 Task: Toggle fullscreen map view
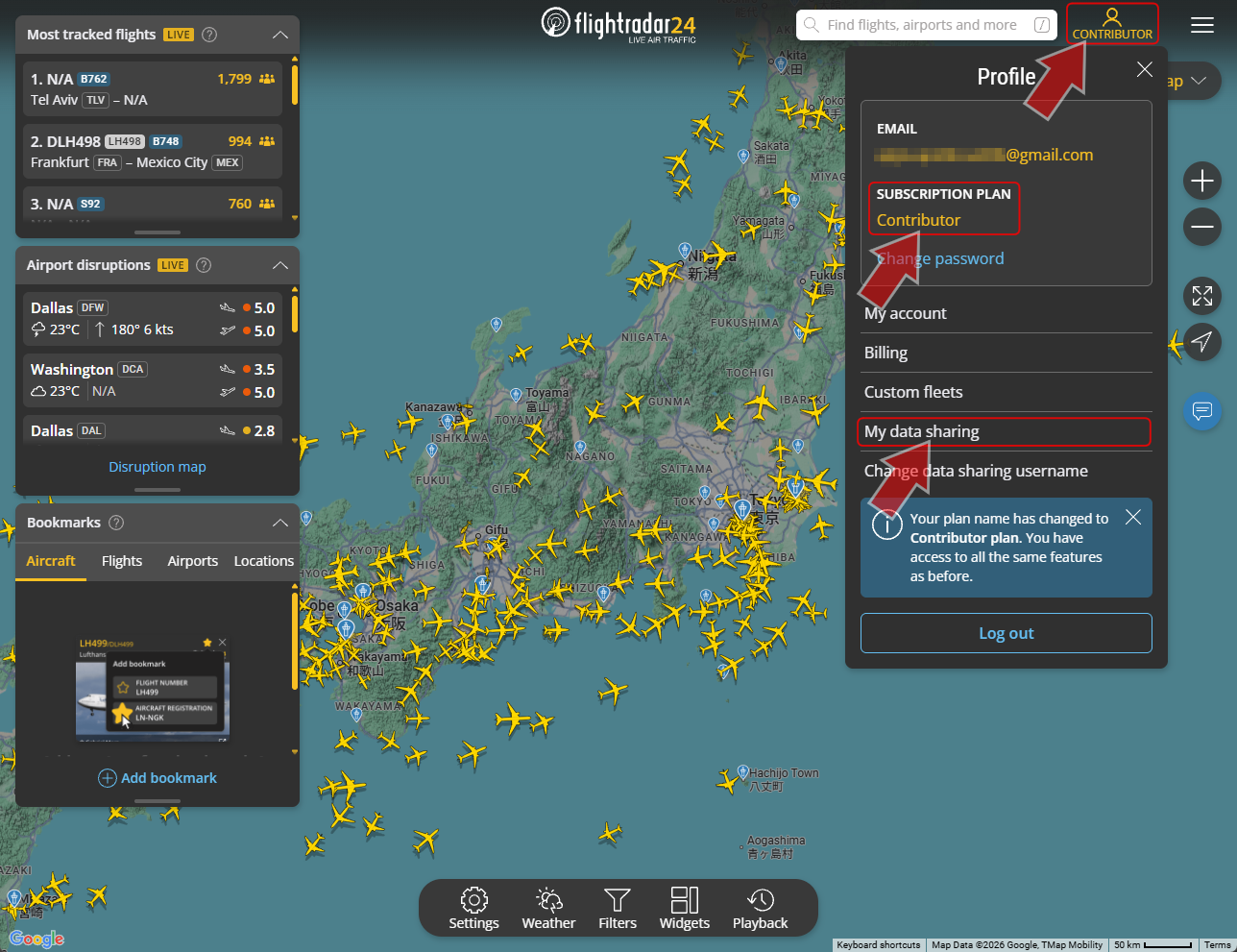point(1202,296)
